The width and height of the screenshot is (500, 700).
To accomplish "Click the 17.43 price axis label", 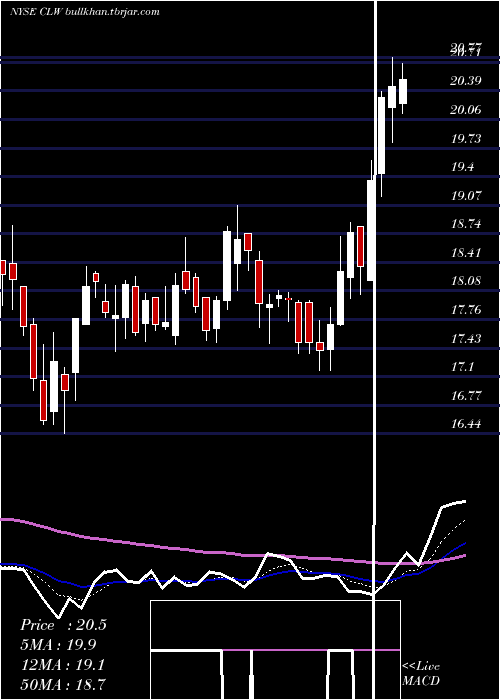I will (x=466, y=339).
